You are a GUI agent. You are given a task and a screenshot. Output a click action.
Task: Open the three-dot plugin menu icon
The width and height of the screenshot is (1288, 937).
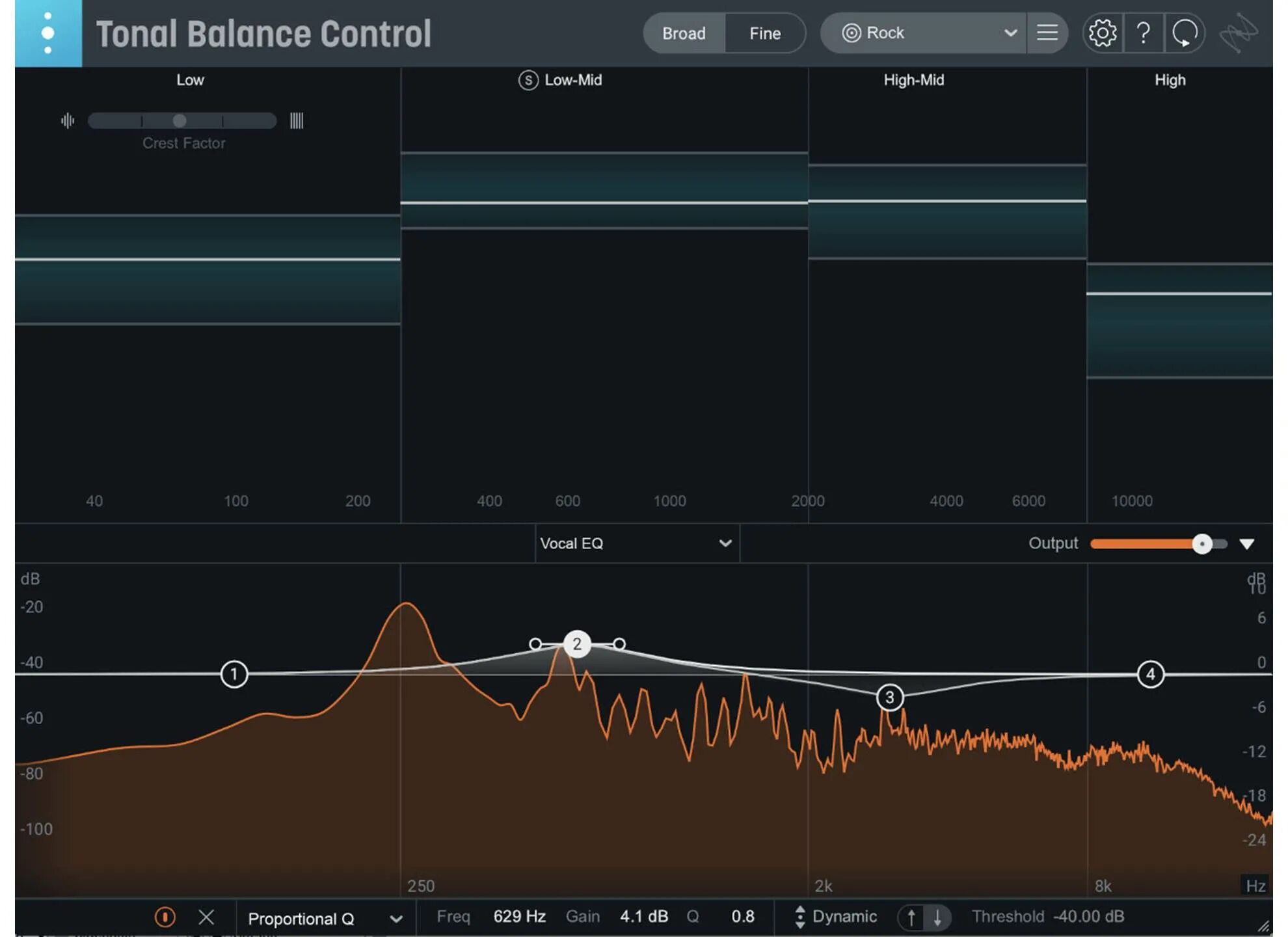pyautogui.click(x=48, y=33)
